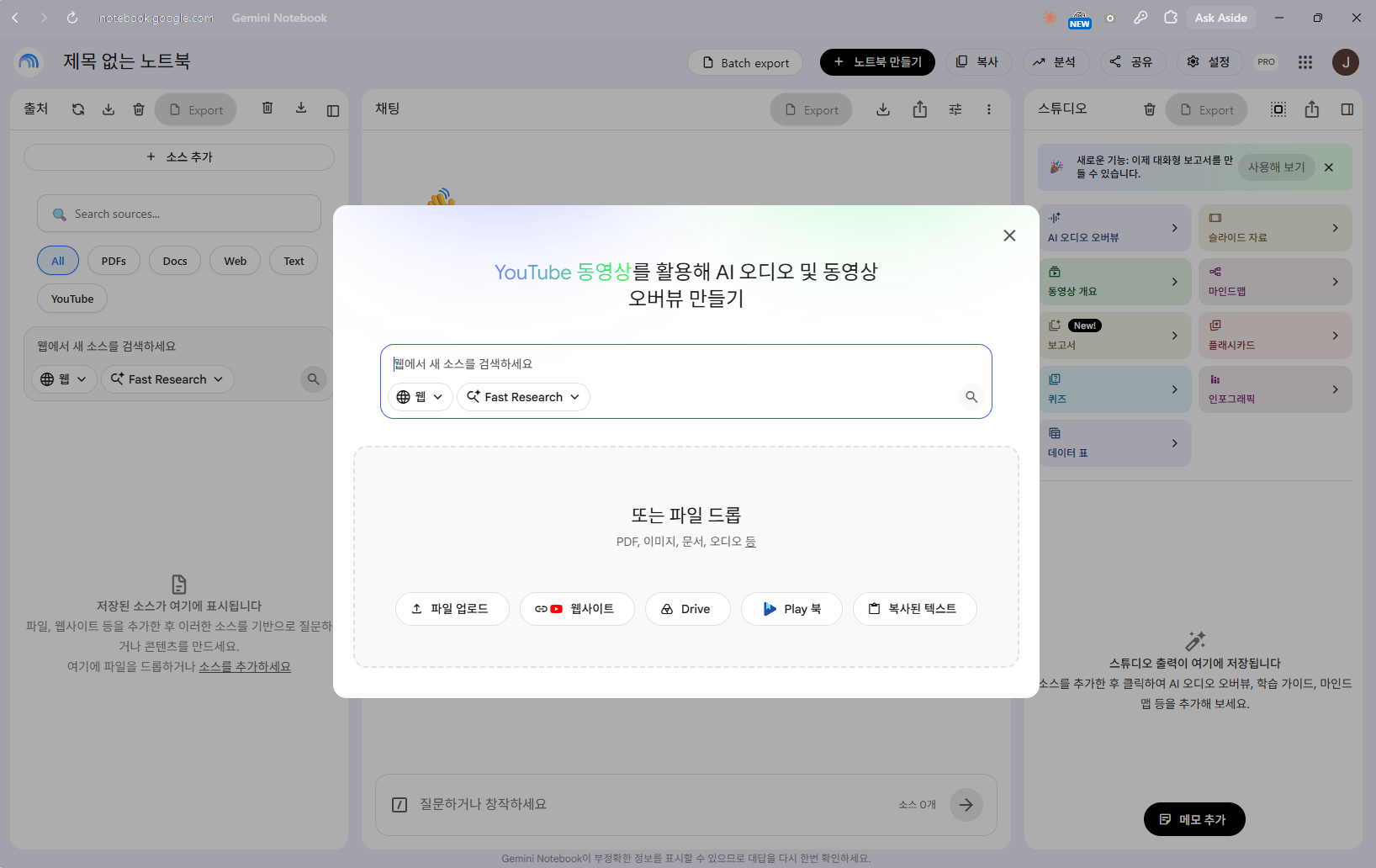Click the trash icon left of Export in 출처 panel
Screen dimensions: 1376x868
[x=139, y=109]
